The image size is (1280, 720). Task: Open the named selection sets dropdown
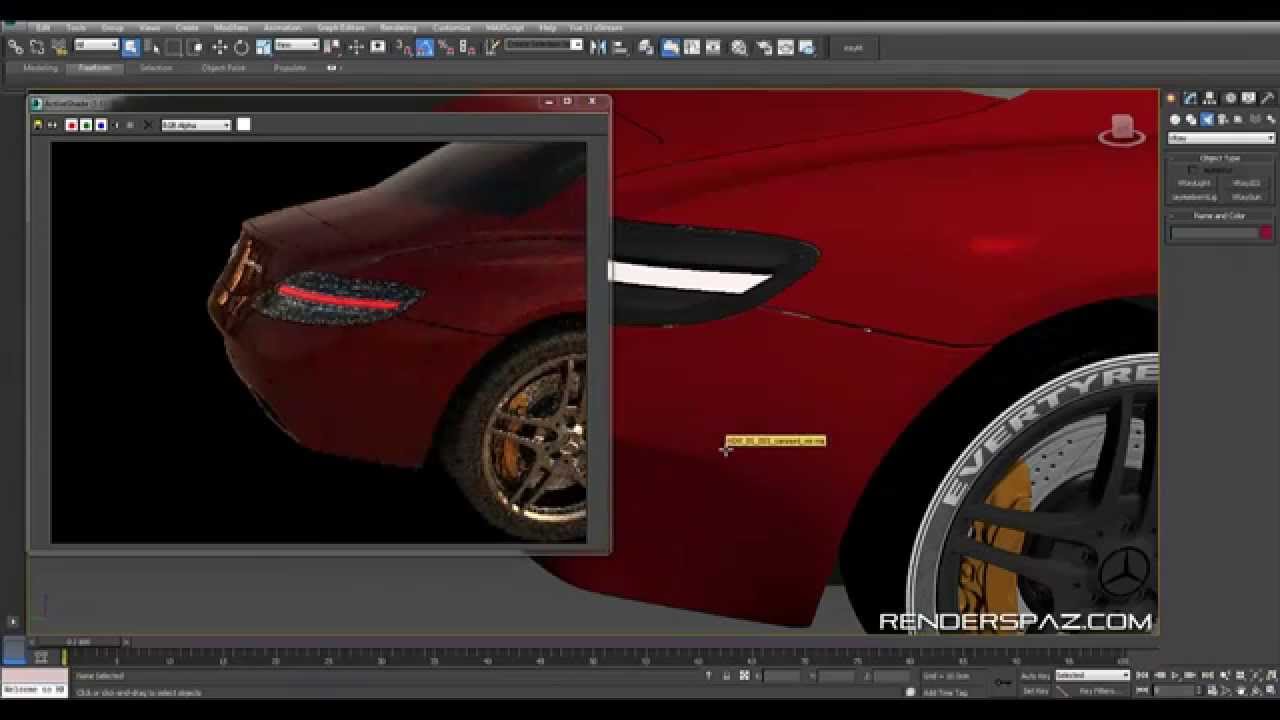coord(544,45)
